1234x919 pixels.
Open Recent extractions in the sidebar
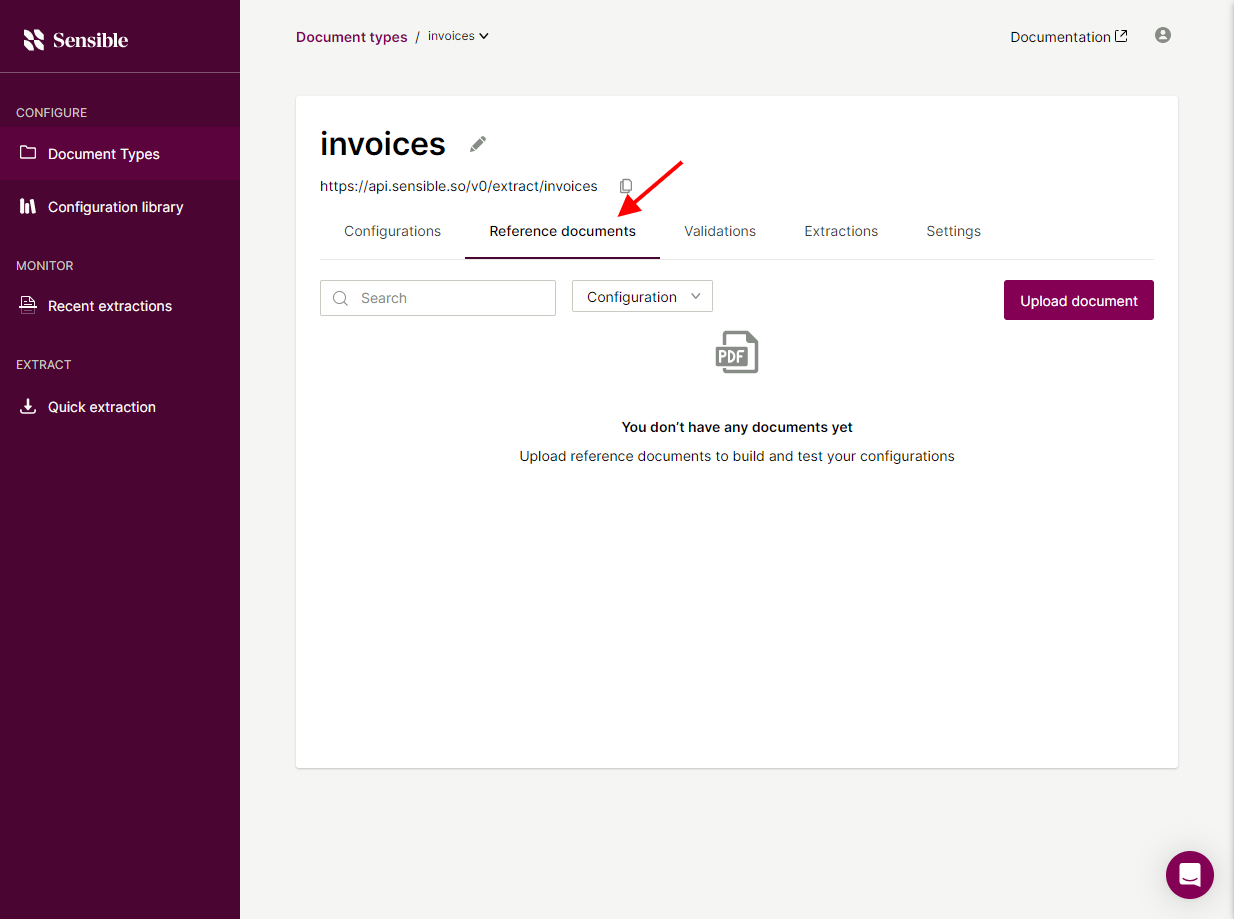120,306
